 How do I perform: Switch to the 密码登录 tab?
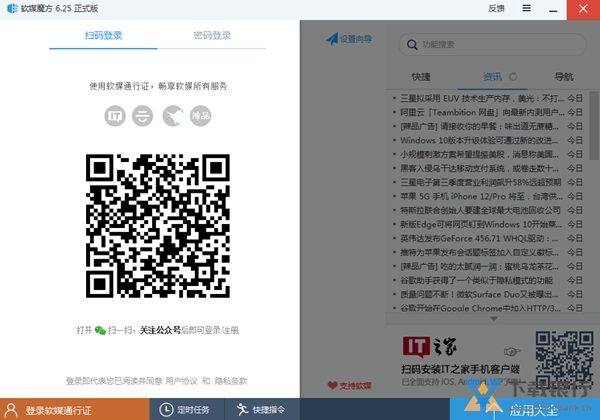[211, 36]
